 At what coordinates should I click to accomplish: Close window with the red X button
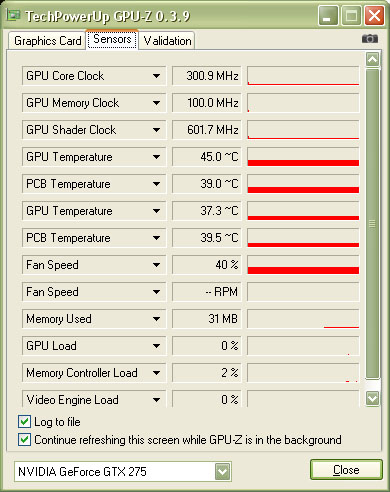tap(374, 15)
